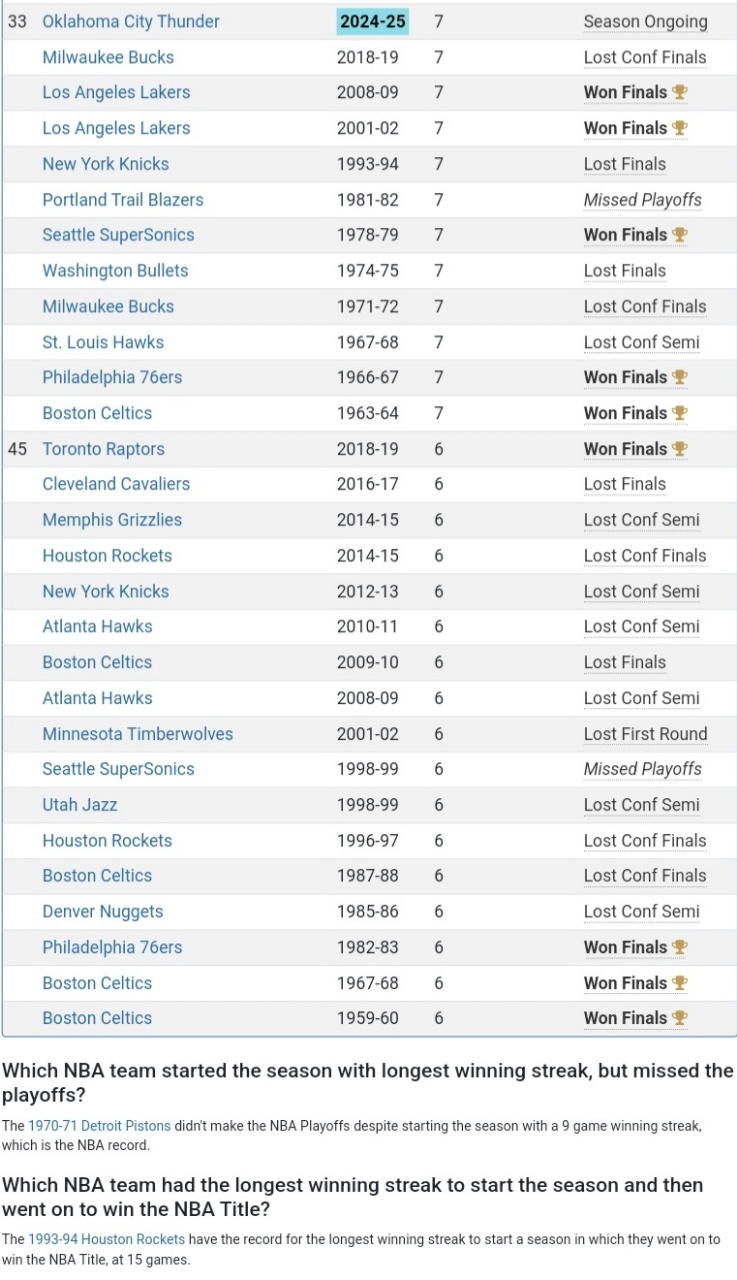Click trophy icon in Celtics 1963-64 row
Screen dimensions: 737x1280
(x=680, y=413)
